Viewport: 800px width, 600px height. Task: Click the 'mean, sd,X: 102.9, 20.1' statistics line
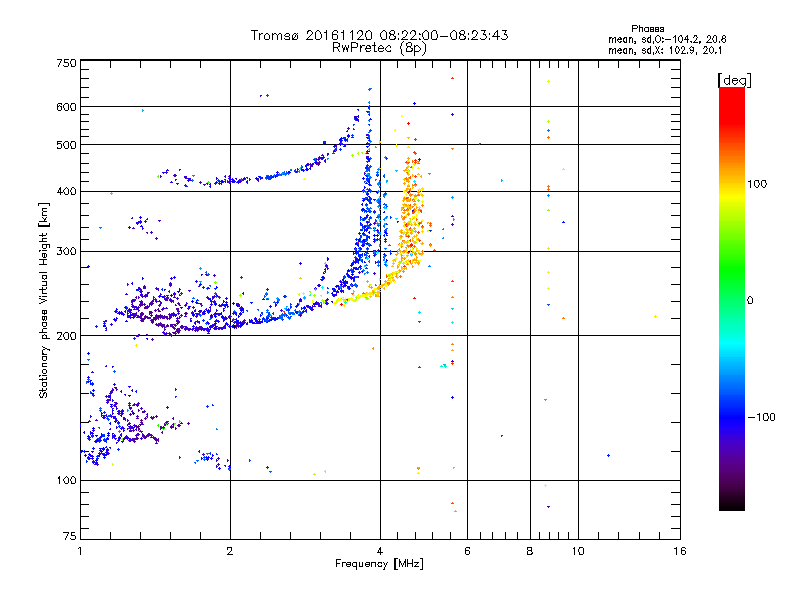tap(665, 51)
